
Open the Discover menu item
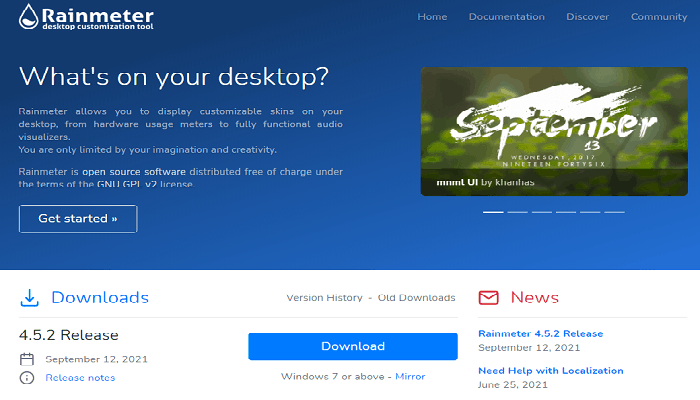587,17
